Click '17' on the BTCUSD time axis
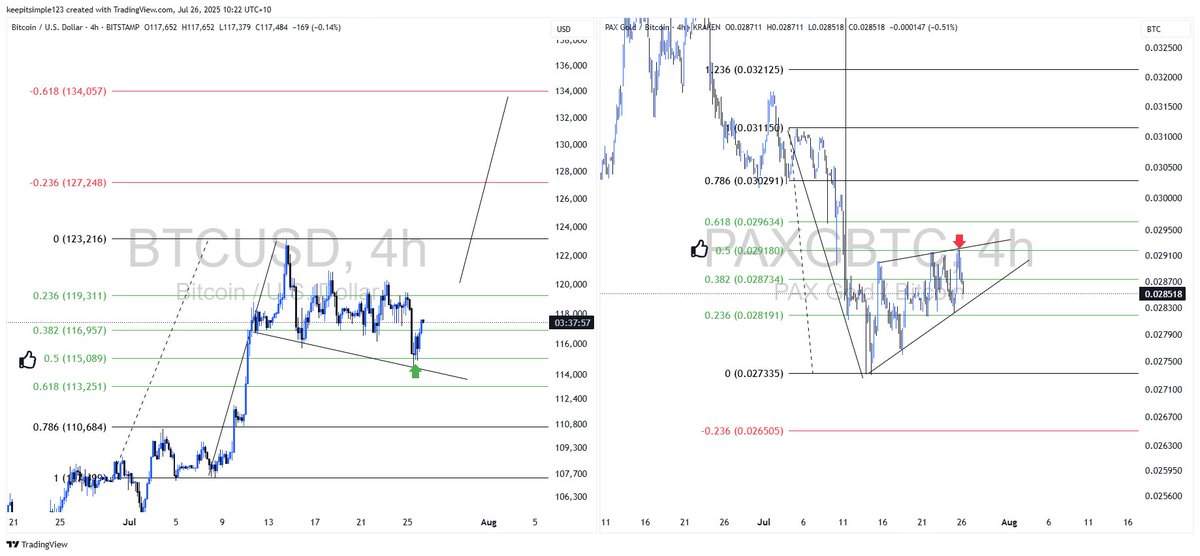This screenshot has width=1200, height=556. coord(313,522)
